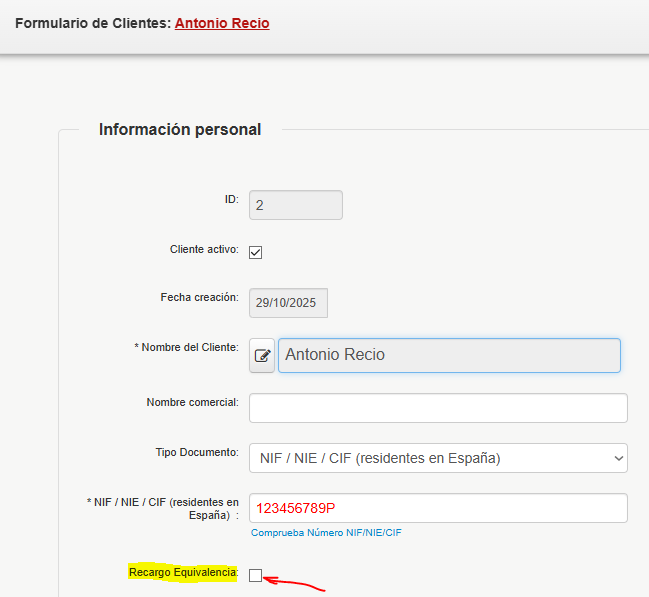The height and width of the screenshot is (597, 649).
Task: Click the Fecha creación field 29/10/2025
Action: 288,303
